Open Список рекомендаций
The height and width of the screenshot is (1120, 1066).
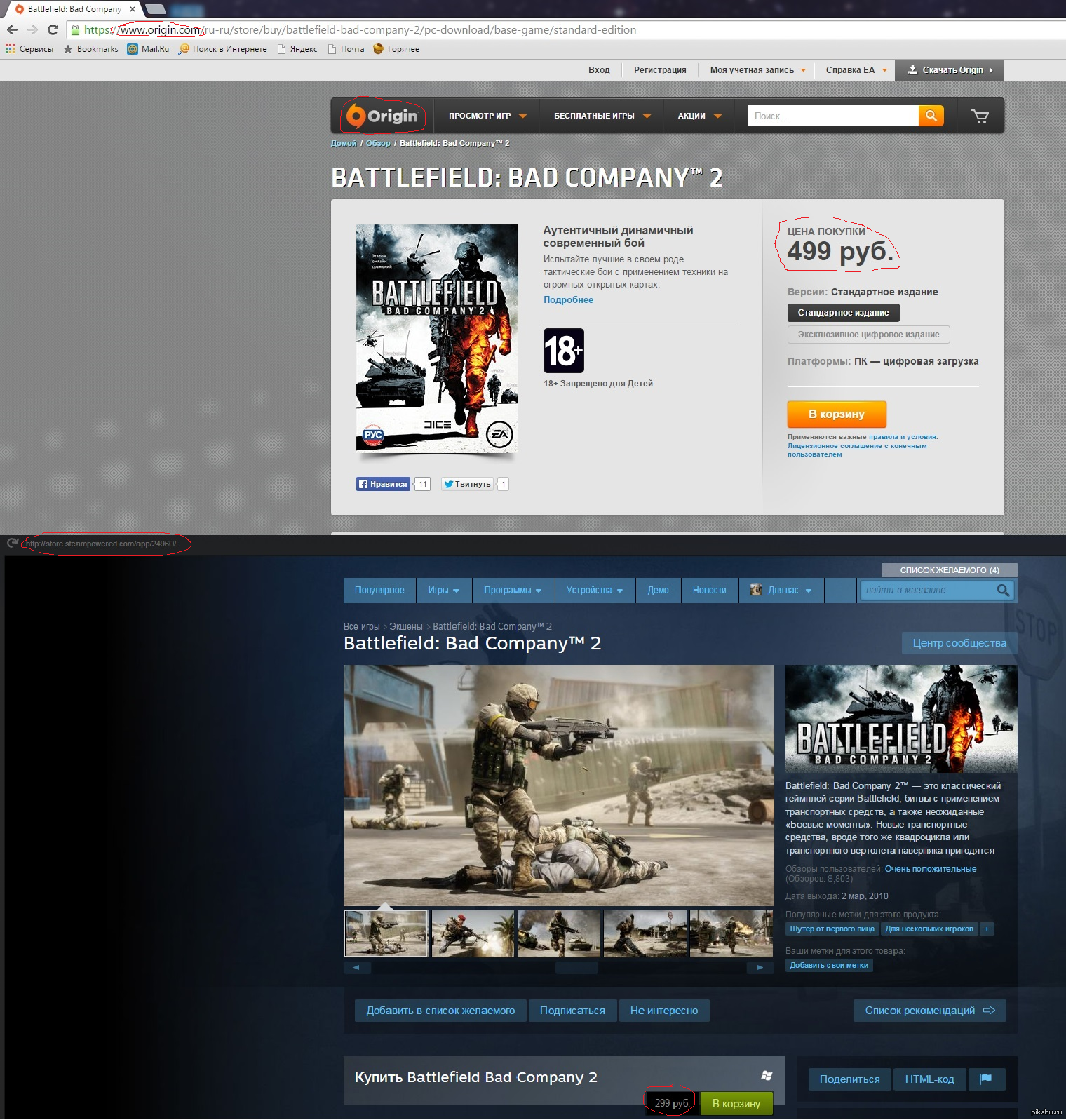930,1011
